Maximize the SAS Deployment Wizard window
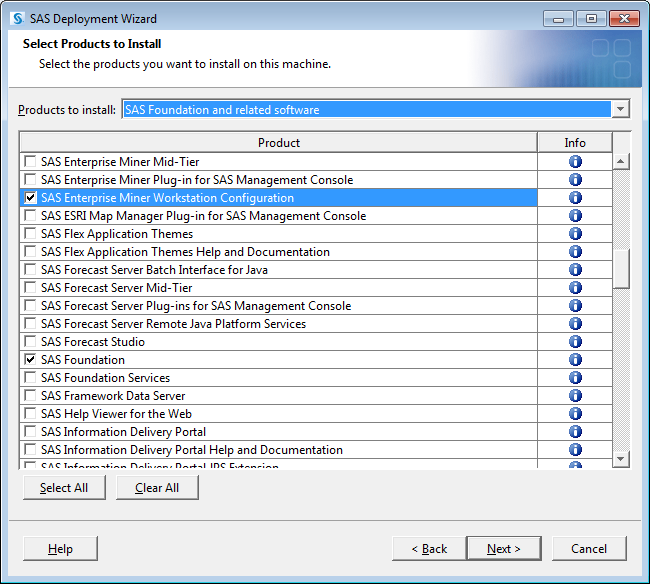The width and height of the screenshot is (650, 584). pos(591,19)
